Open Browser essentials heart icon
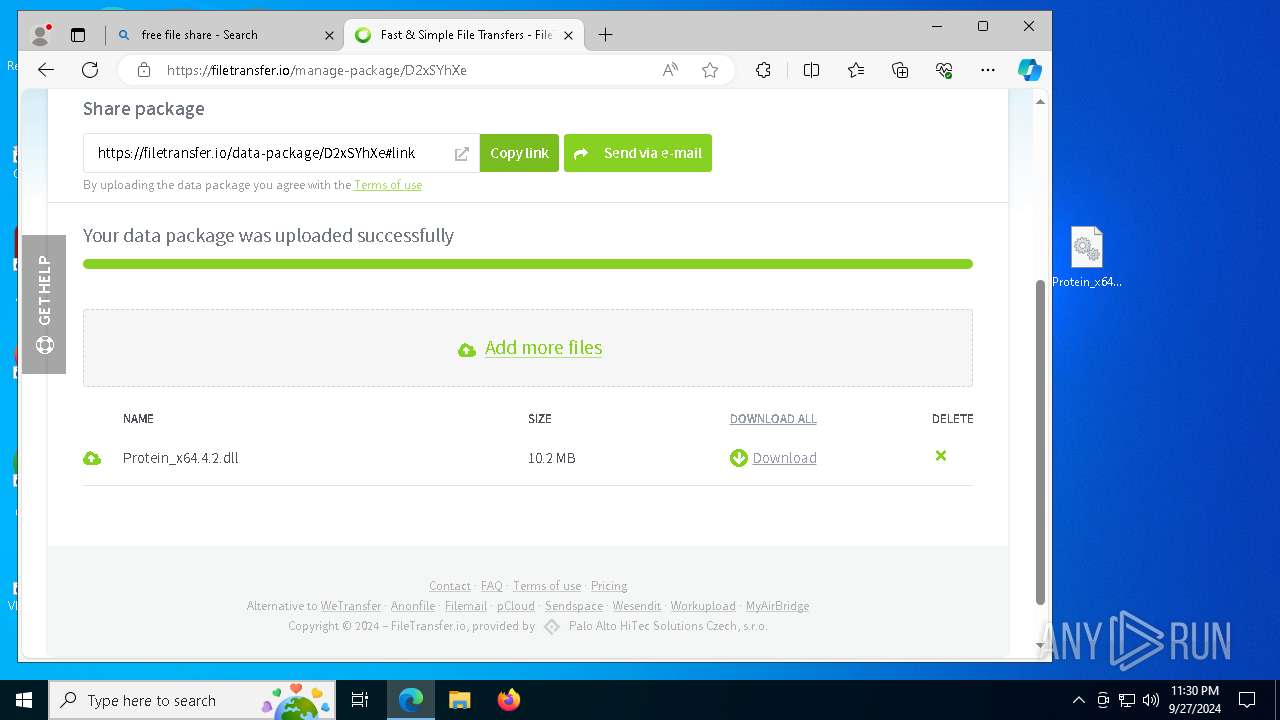The width and height of the screenshot is (1280, 720). (x=944, y=70)
